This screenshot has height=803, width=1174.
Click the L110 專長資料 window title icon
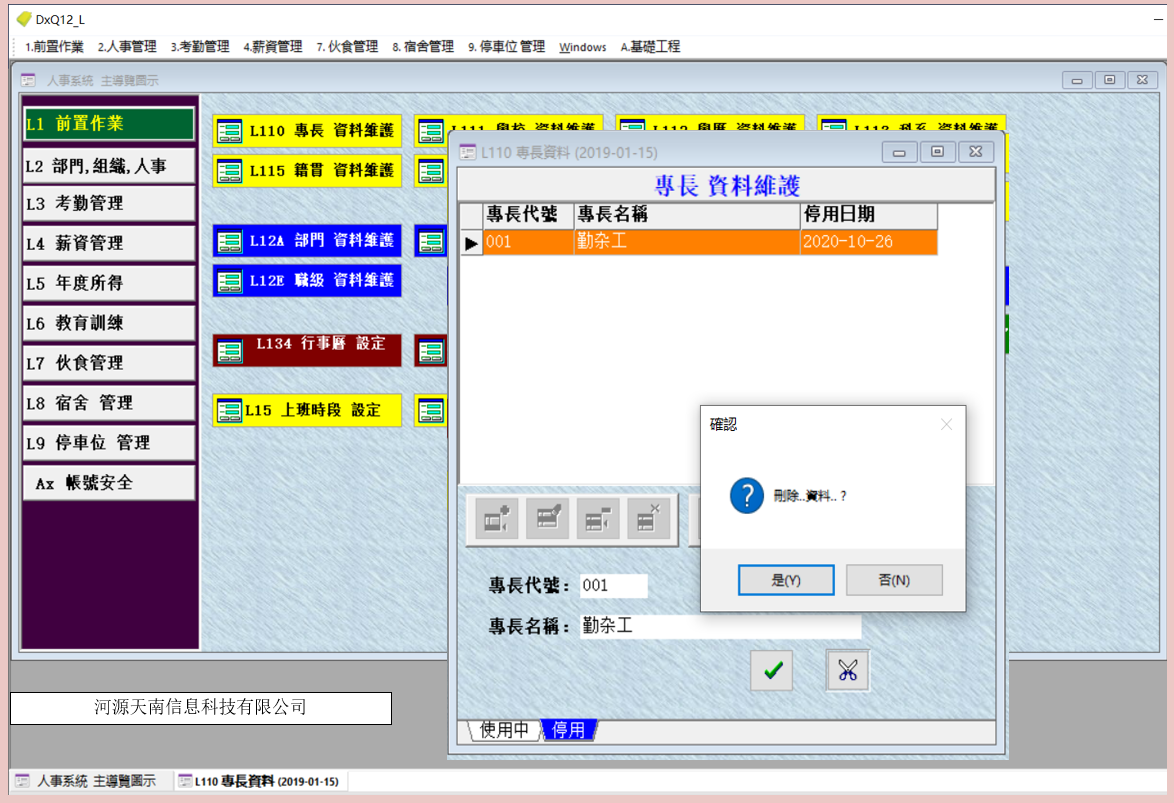(x=468, y=152)
